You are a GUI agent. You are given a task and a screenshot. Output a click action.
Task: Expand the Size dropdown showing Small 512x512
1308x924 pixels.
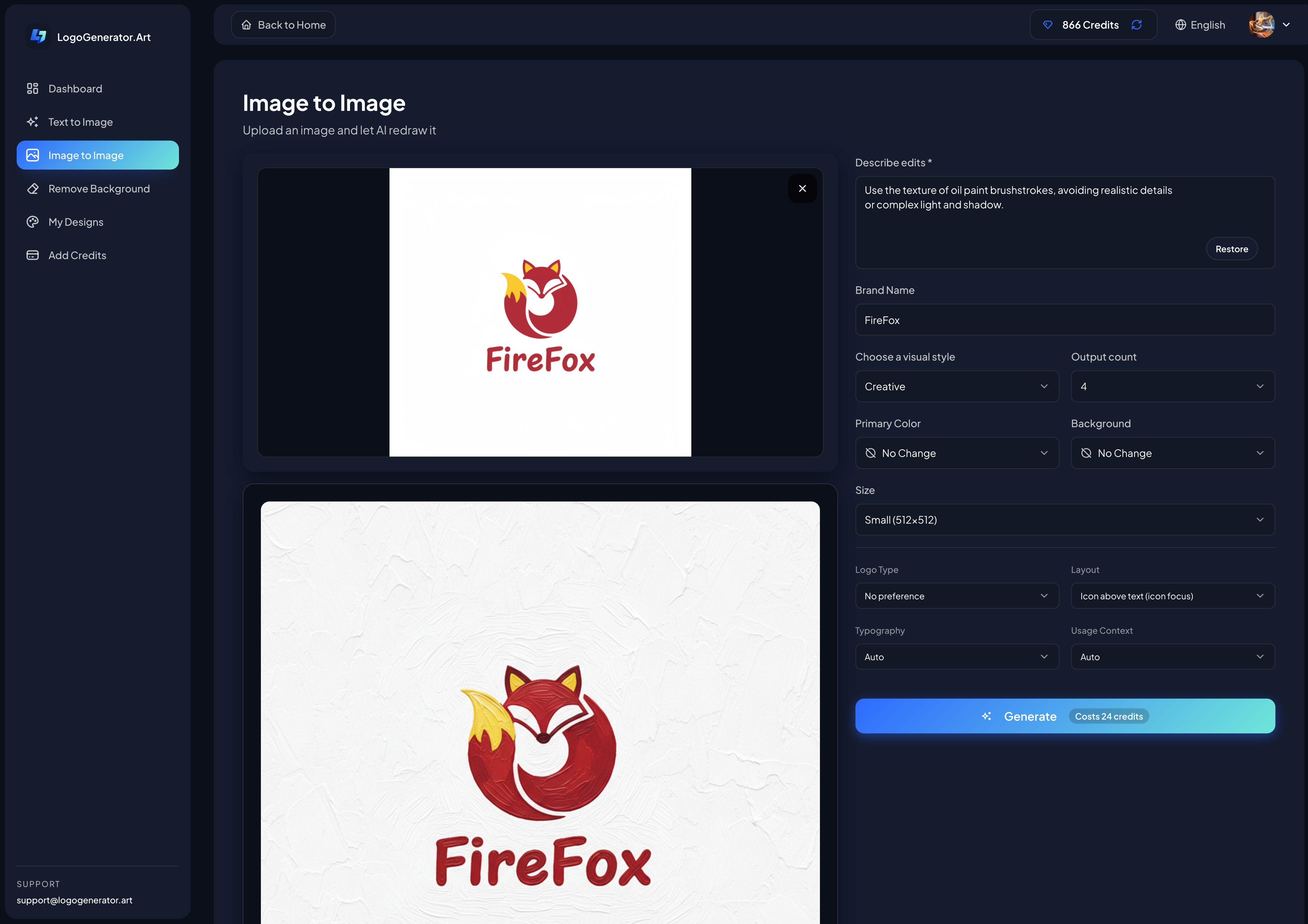1064,520
